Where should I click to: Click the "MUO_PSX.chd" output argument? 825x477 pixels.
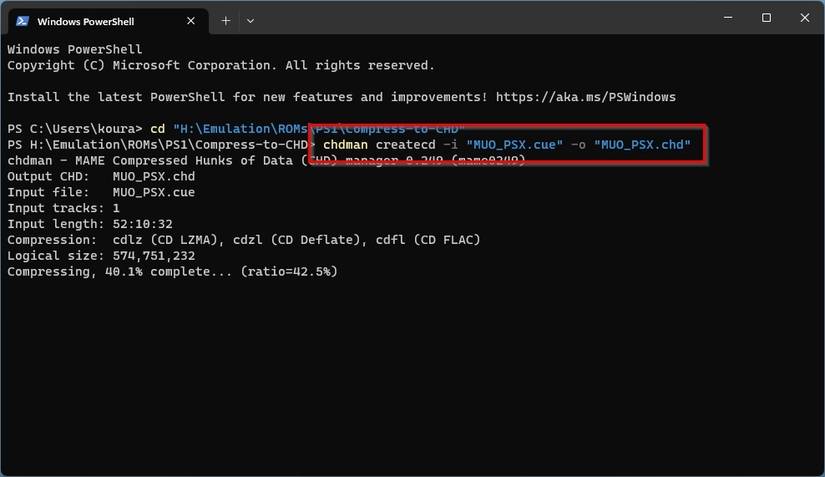click(642, 145)
